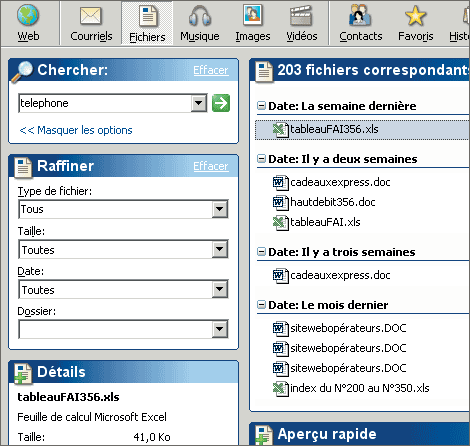Viewport: 470px width, 446px height.
Task: Click "Masquer les options" link
Action: coord(76,130)
